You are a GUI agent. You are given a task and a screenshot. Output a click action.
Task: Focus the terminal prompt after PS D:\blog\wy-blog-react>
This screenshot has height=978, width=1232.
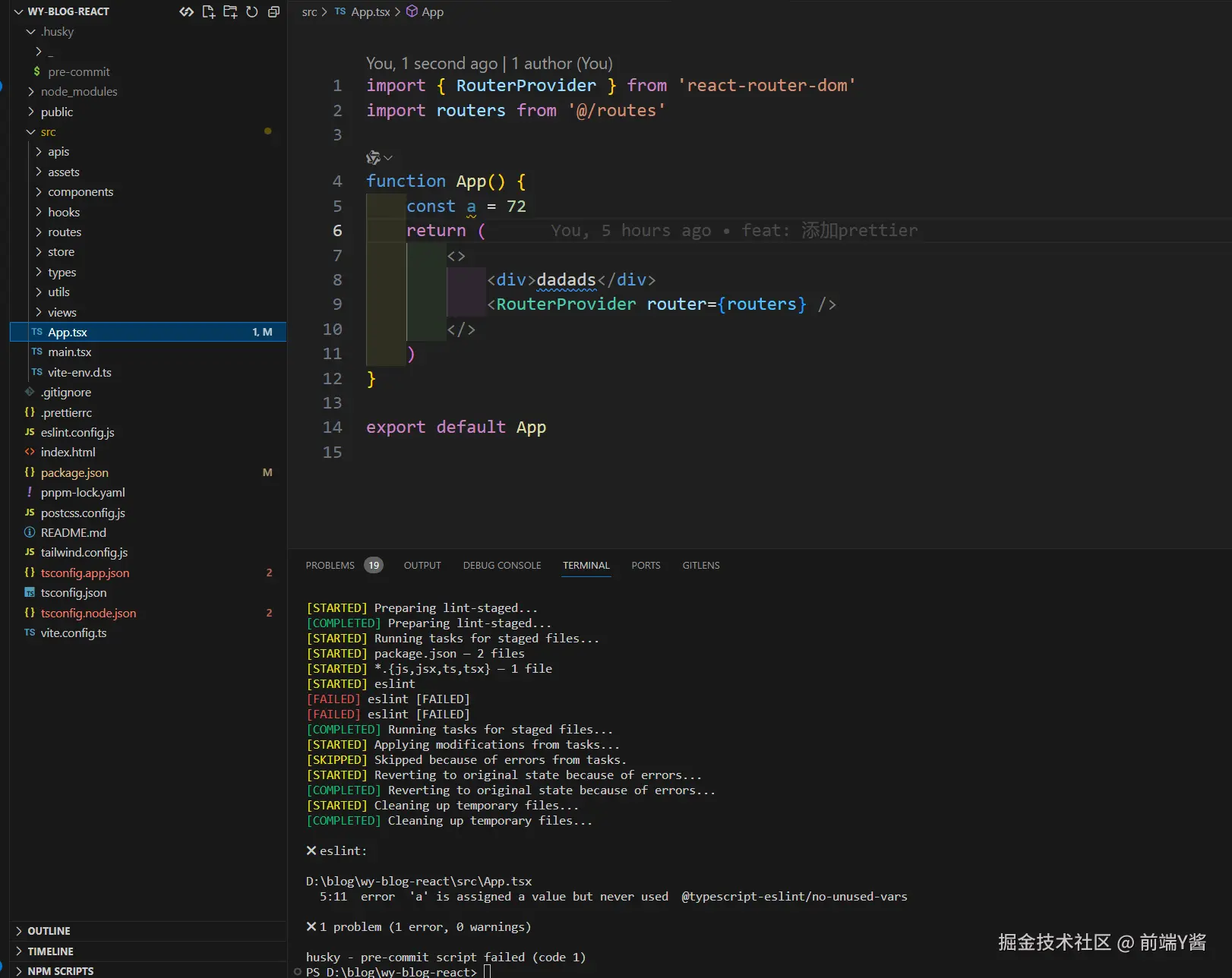point(487,972)
